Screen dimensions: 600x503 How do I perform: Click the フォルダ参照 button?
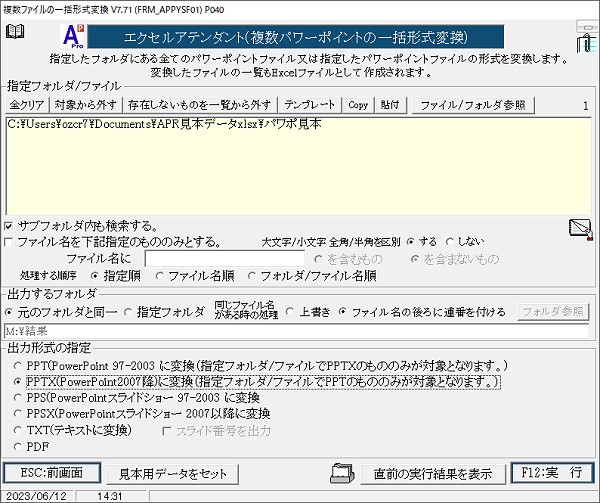(553, 312)
